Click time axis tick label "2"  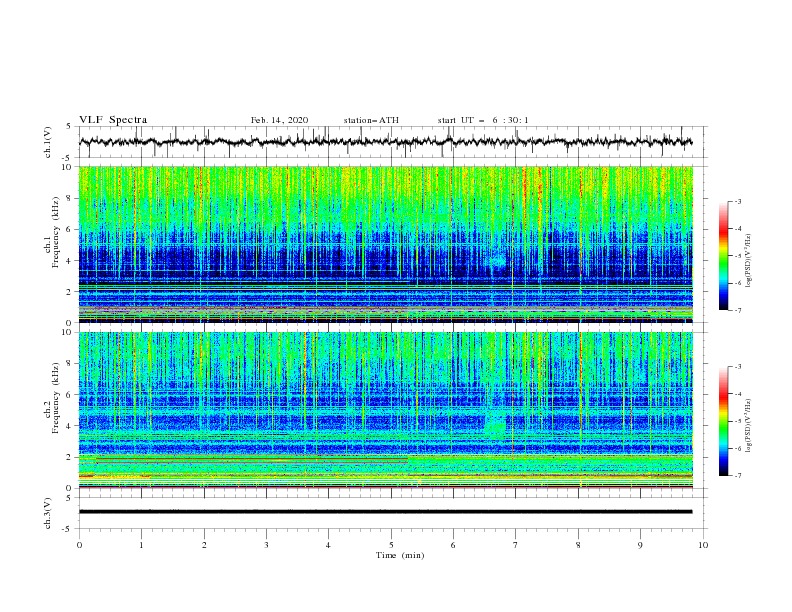(x=204, y=545)
